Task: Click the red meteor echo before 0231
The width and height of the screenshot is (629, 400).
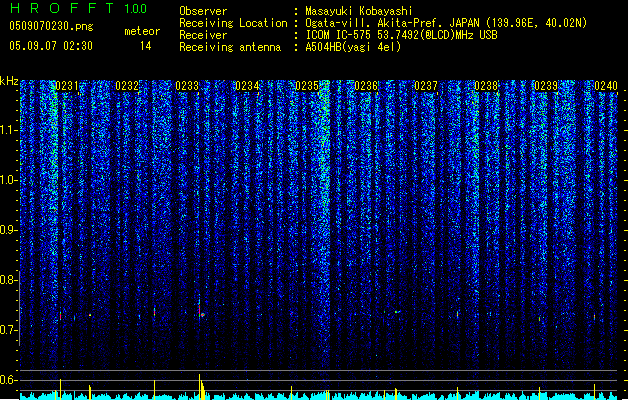Action: point(61,316)
